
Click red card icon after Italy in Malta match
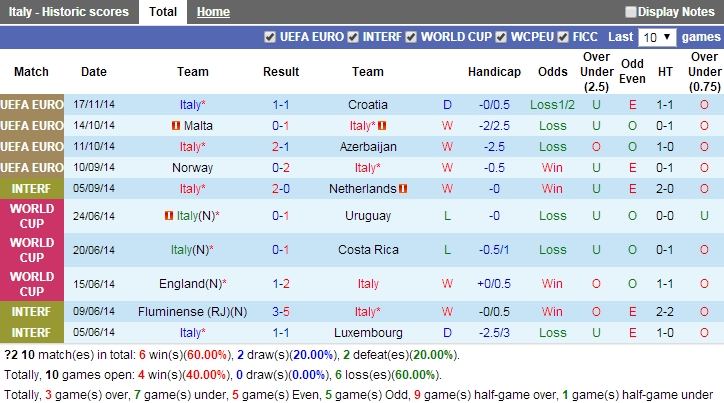pos(382,126)
